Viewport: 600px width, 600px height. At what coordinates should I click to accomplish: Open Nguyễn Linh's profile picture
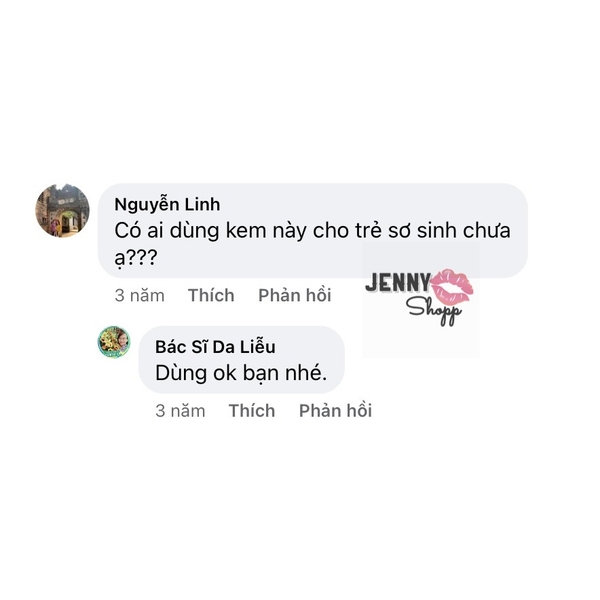62,211
